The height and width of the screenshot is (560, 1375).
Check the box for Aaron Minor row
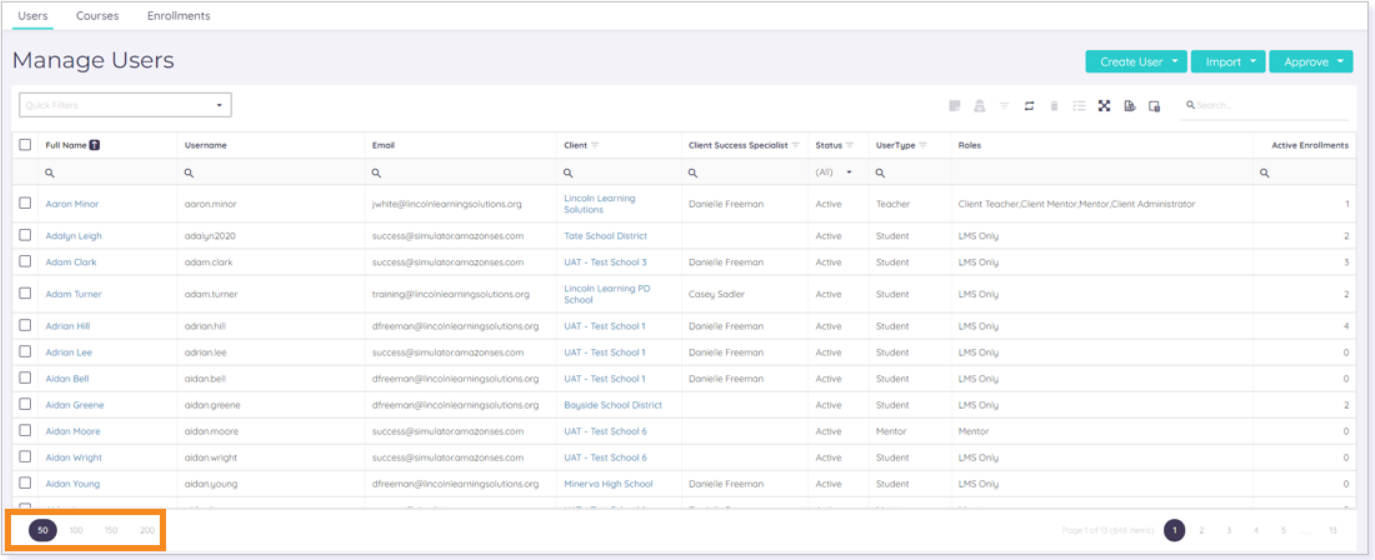[x=25, y=203]
